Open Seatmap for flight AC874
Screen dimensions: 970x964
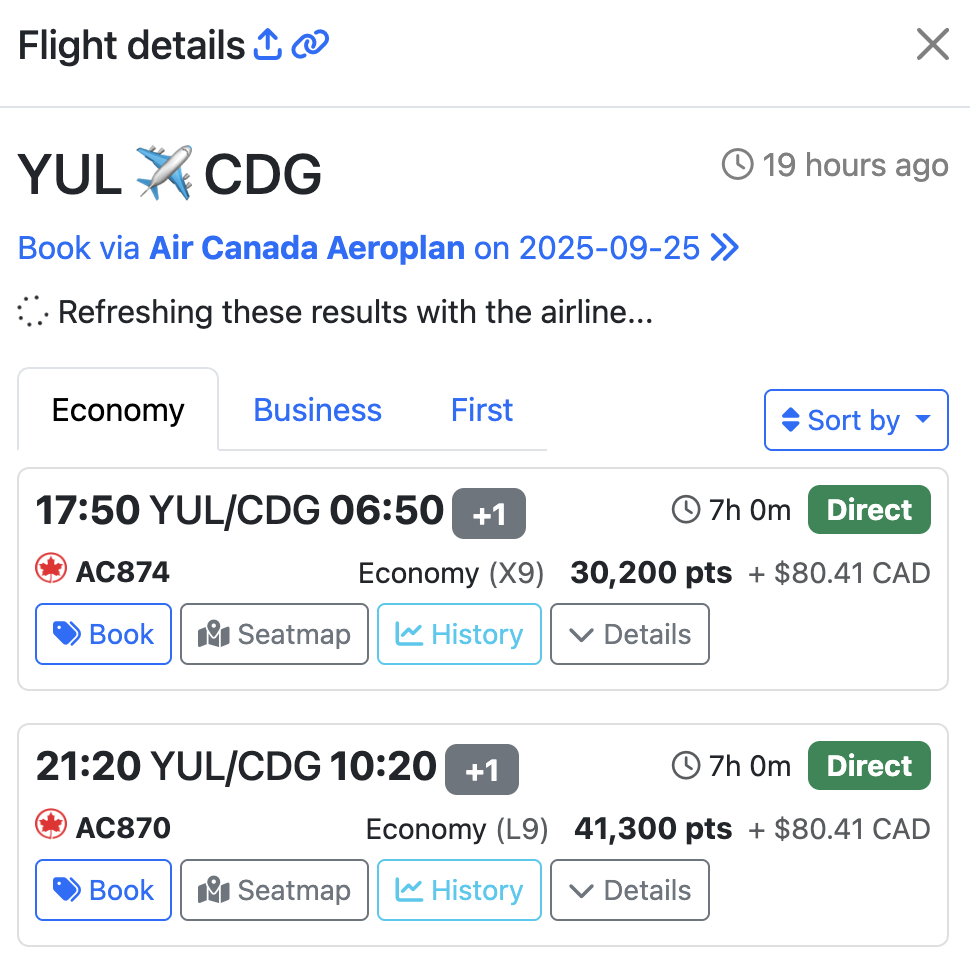point(274,634)
